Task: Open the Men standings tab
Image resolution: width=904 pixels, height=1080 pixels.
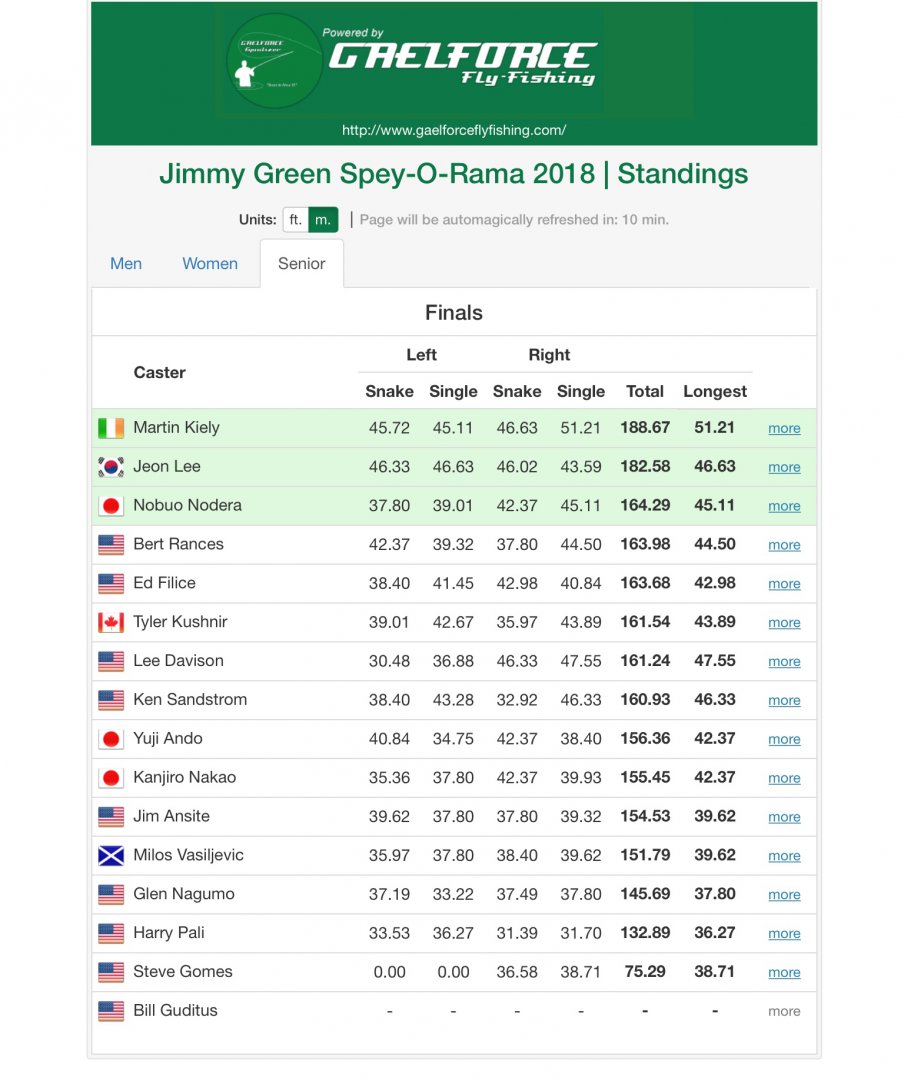Action: coord(126,264)
